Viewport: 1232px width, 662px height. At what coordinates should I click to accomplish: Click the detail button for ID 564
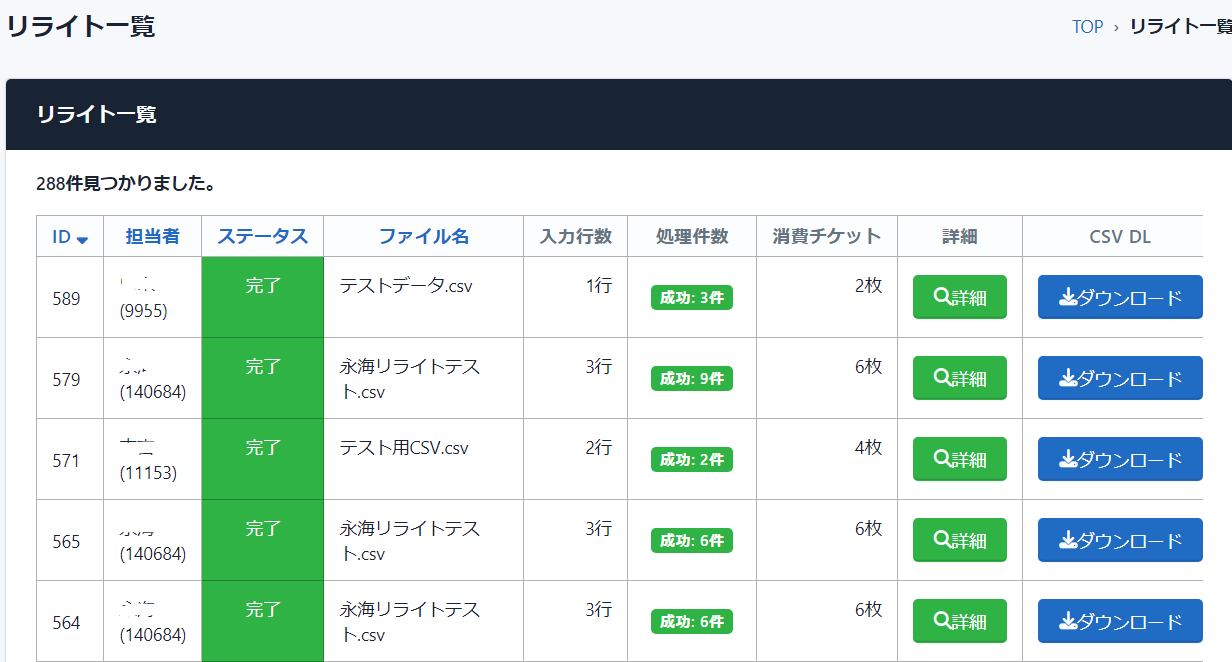959,621
